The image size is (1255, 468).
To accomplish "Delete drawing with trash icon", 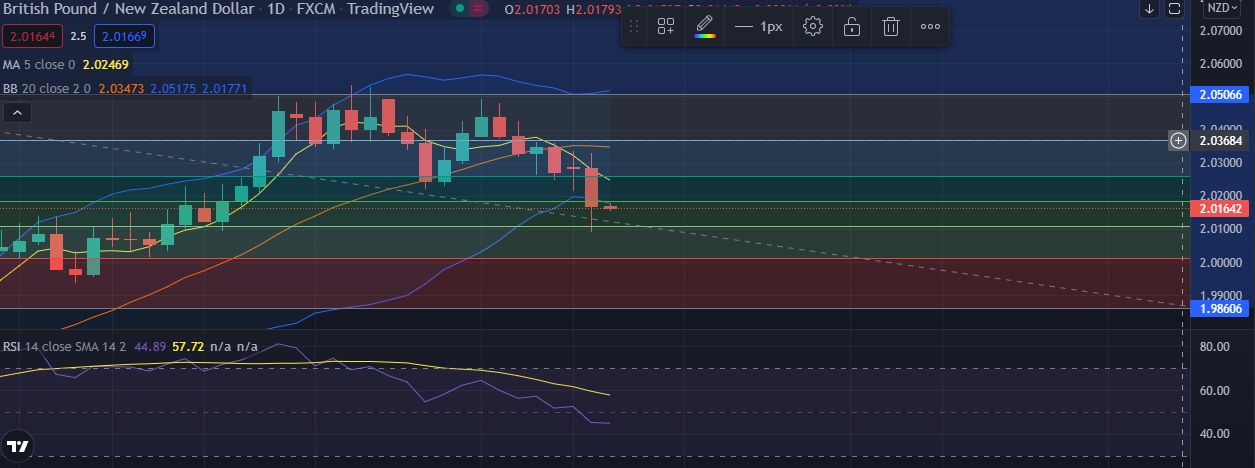I will pyautogui.click(x=889, y=27).
